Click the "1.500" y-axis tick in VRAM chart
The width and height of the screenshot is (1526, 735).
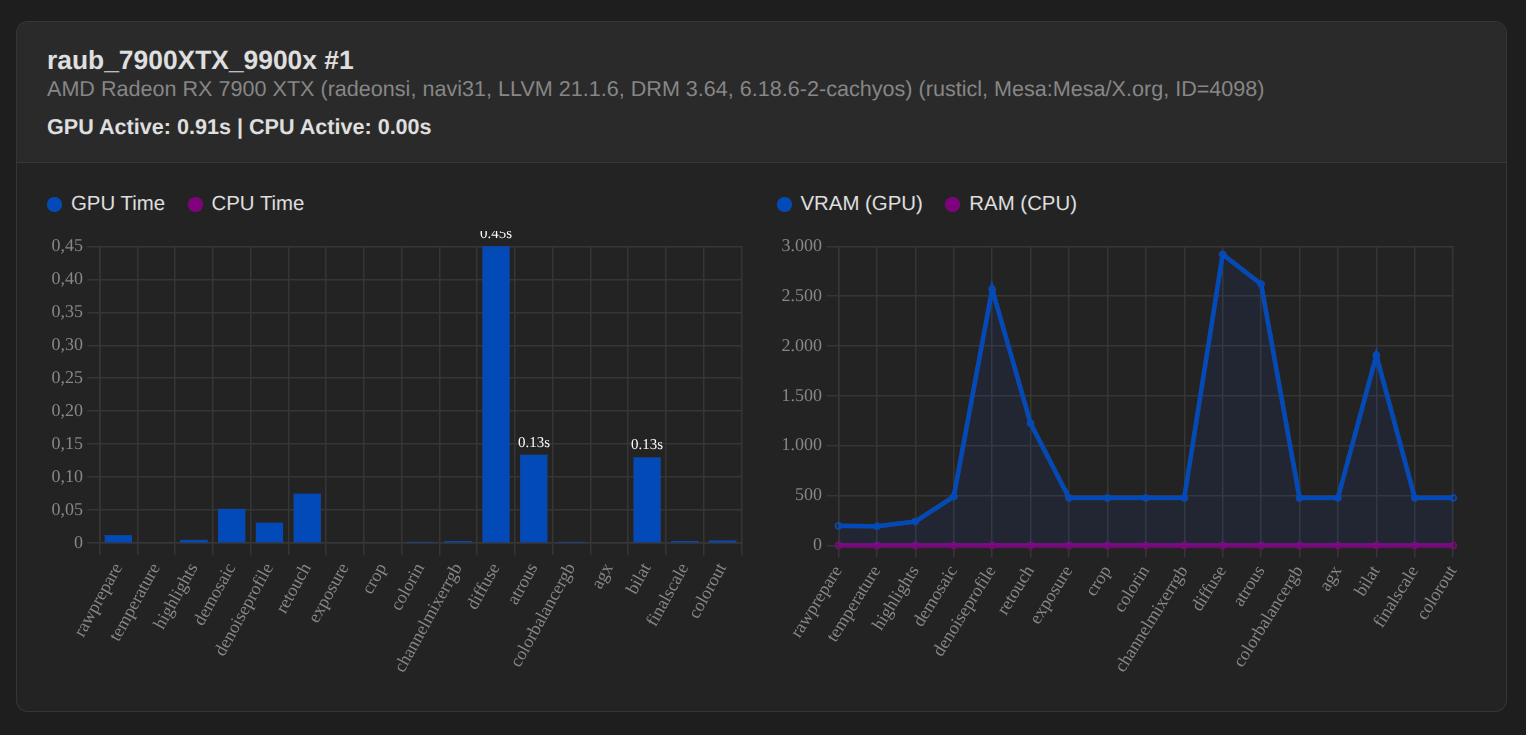802,396
